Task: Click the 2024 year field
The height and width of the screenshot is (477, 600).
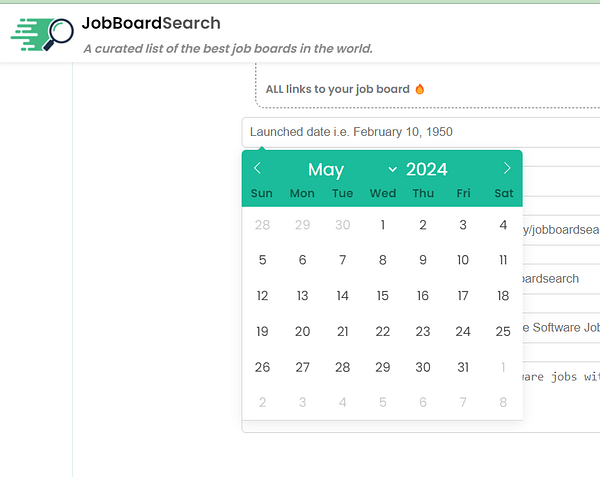Action: pyautogui.click(x=427, y=169)
